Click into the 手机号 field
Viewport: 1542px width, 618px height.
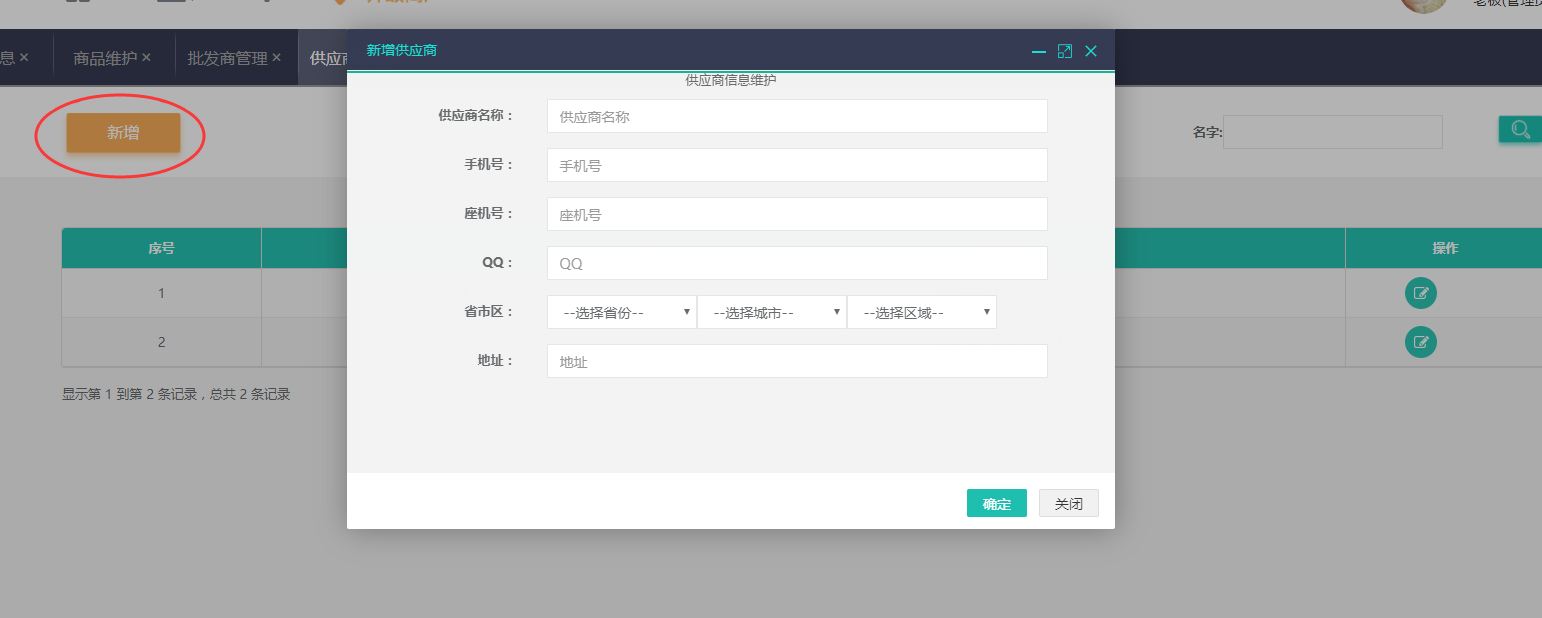pos(796,165)
